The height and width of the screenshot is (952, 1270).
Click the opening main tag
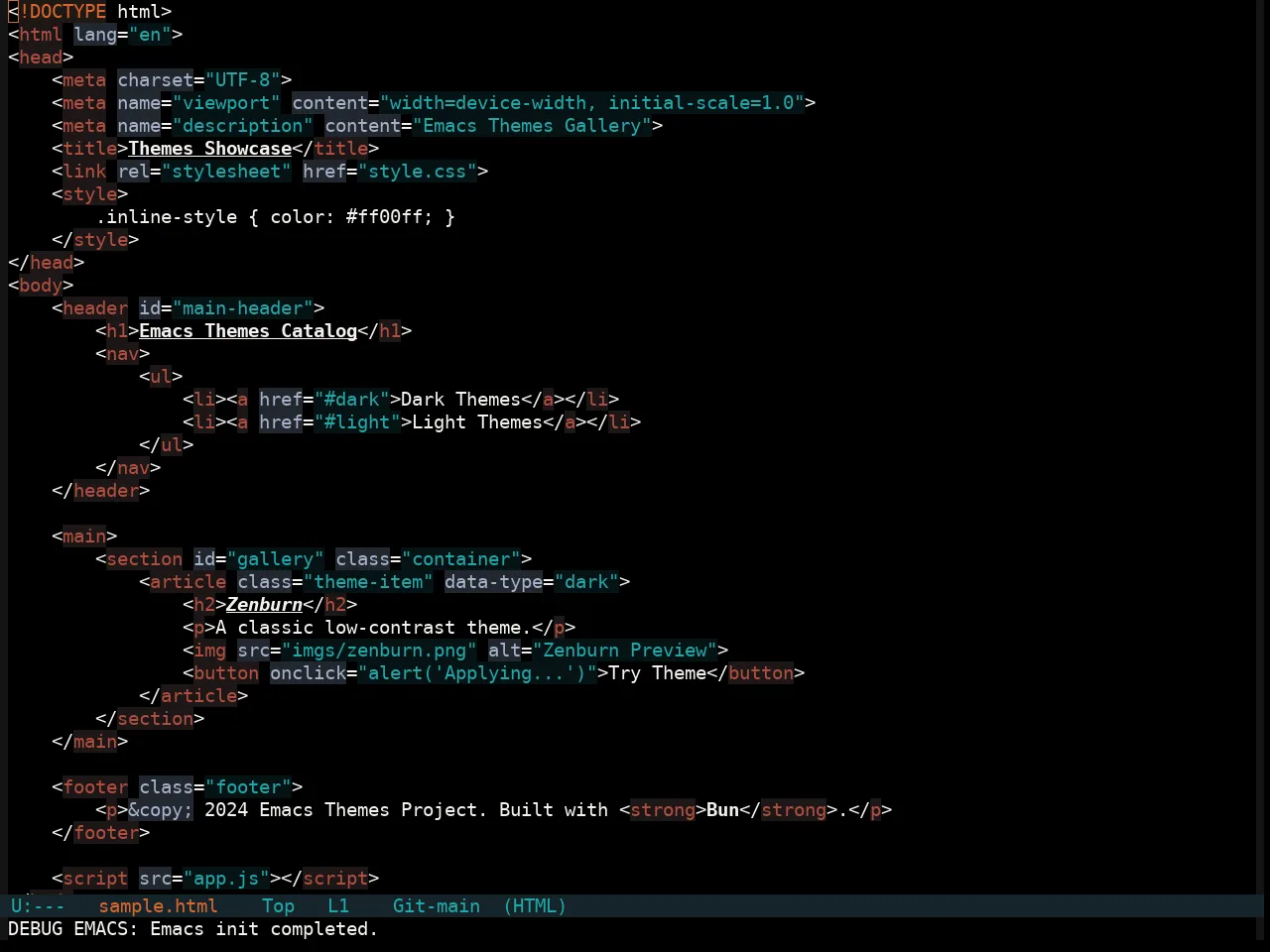(84, 536)
